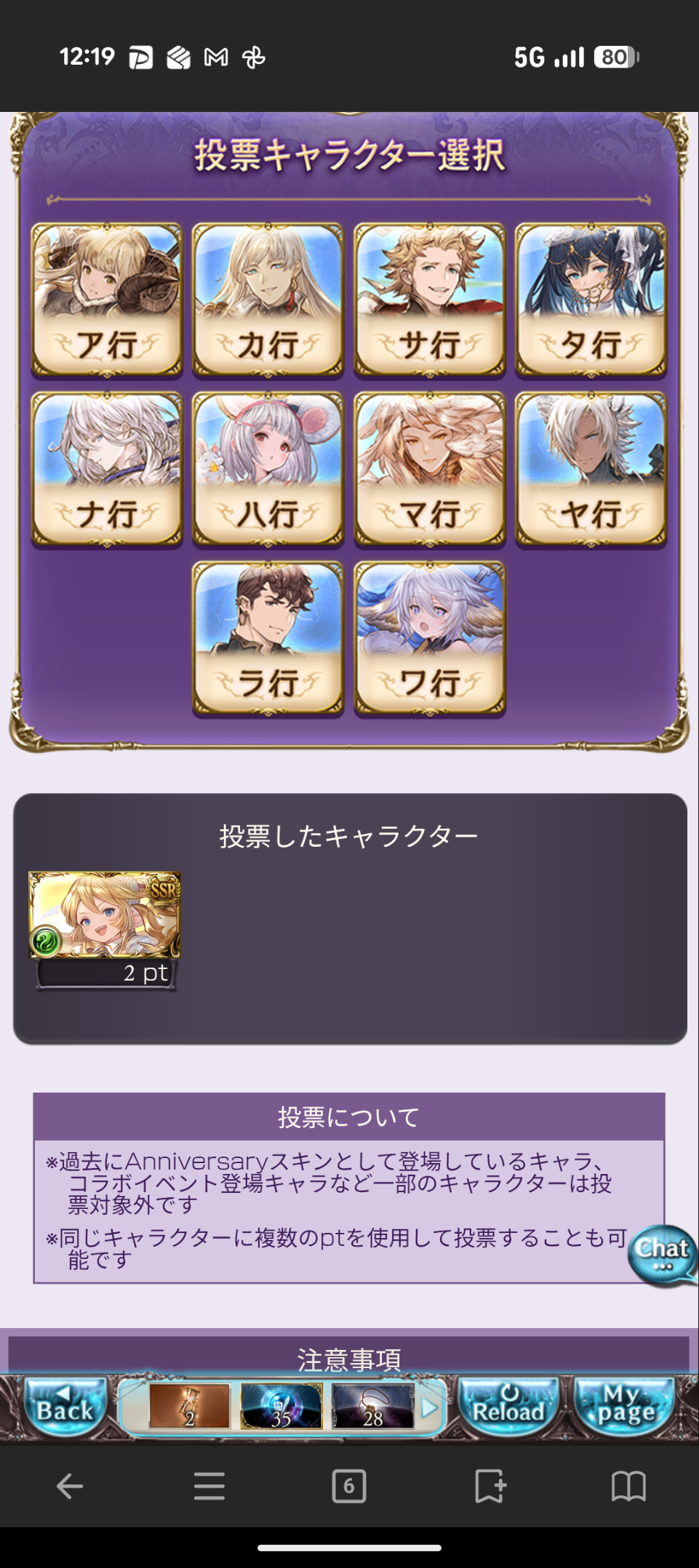Tap the voted SSR character thumbnail
Screen dimensions: 699x1568
(105, 915)
